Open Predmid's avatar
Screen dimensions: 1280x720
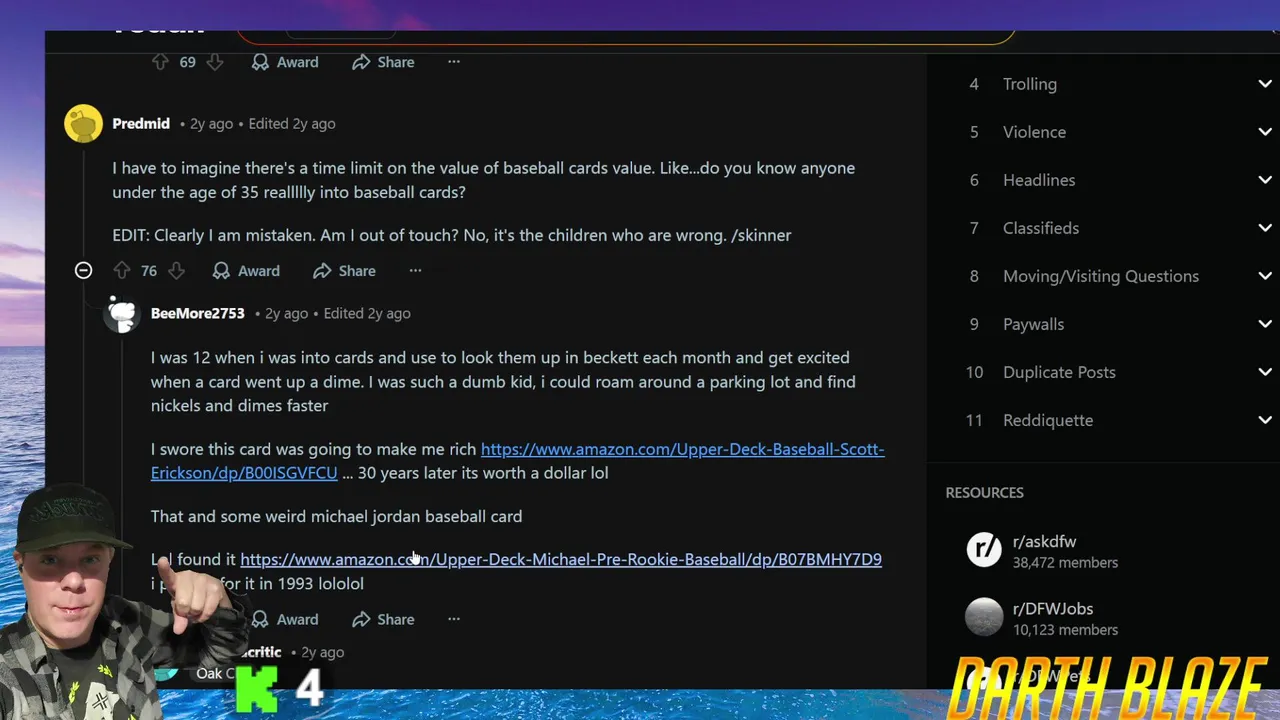(x=83, y=124)
